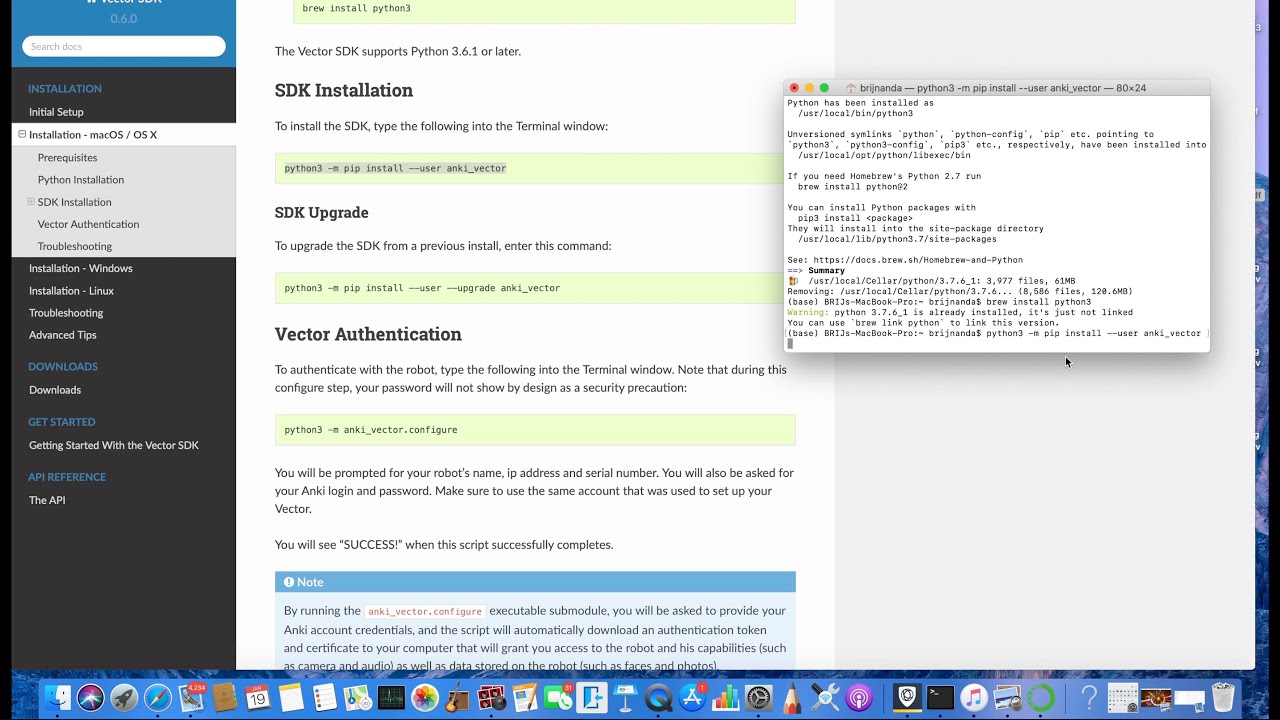Screen dimensions: 1280x720
Task: Open purple Podcasts icon
Action: coord(859,697)
